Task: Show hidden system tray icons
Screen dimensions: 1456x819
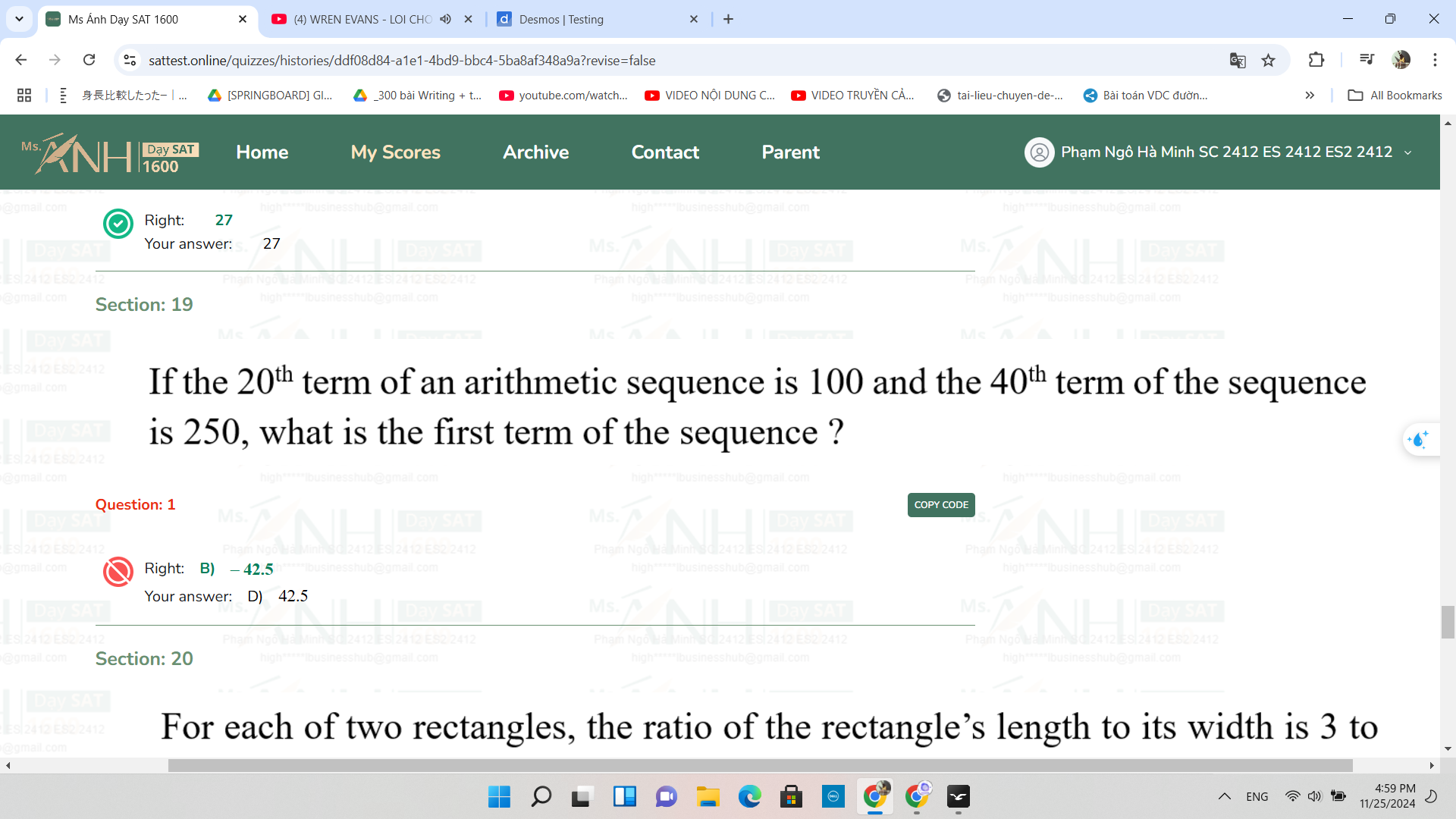Action: pos(1224,796)
